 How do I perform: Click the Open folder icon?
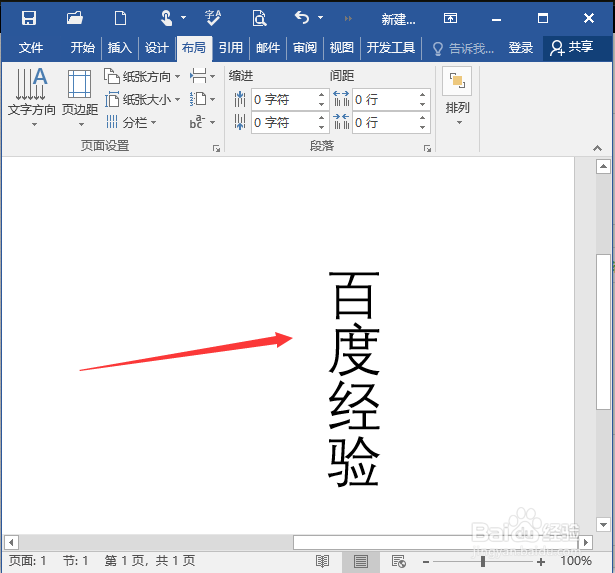[75, 18]
